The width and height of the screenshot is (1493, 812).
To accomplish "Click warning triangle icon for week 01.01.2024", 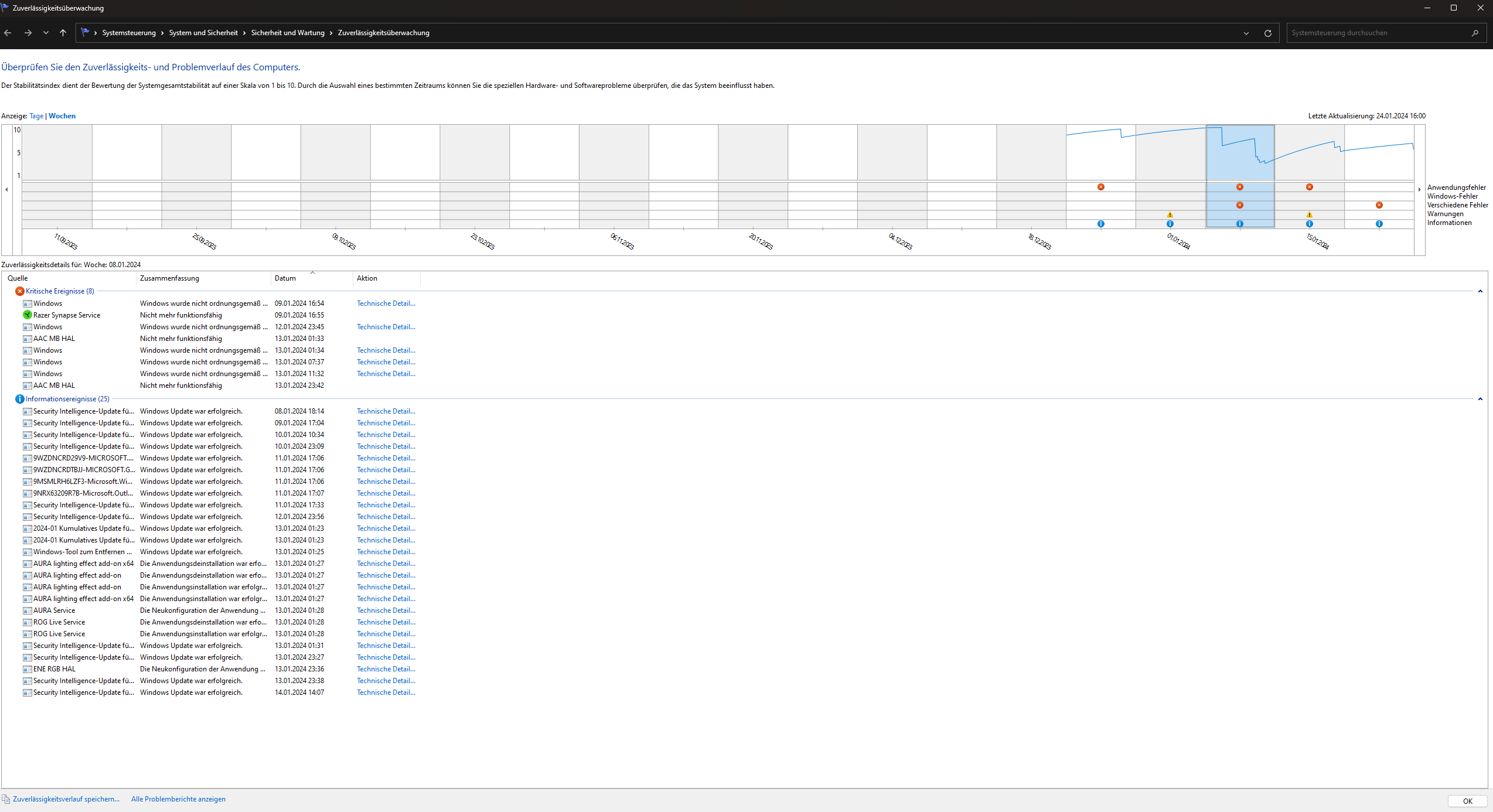I will click(1170, 214).
